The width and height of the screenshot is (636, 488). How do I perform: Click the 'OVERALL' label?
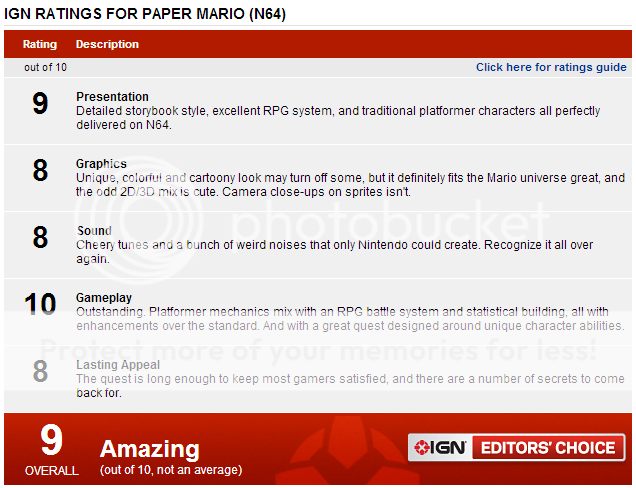52,471
